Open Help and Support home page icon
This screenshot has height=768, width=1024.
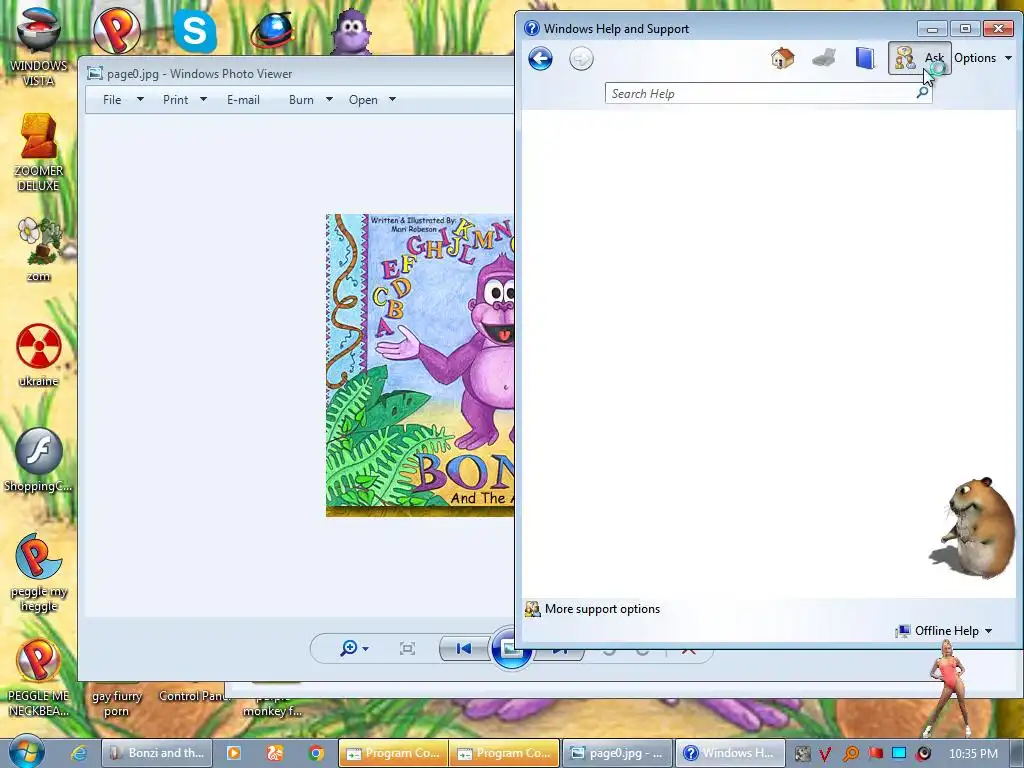[x=782, y=58]
